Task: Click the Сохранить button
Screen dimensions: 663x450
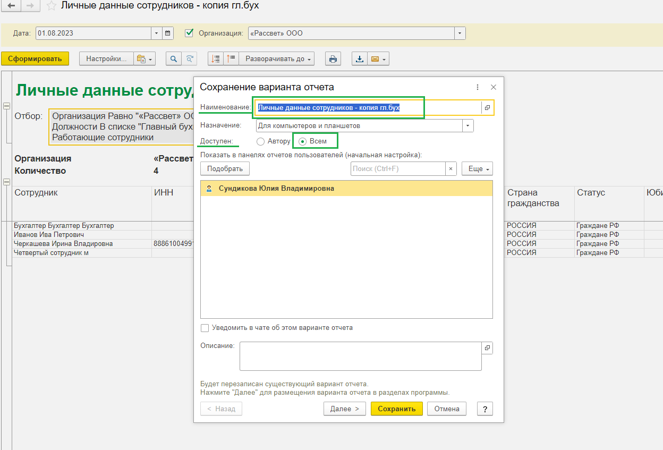Action: pos(396,409)
